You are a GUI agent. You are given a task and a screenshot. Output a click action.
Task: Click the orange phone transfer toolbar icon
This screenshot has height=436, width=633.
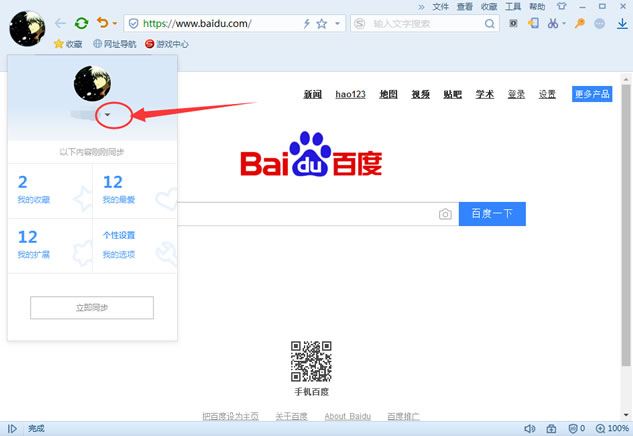click(x=534, y=23)
